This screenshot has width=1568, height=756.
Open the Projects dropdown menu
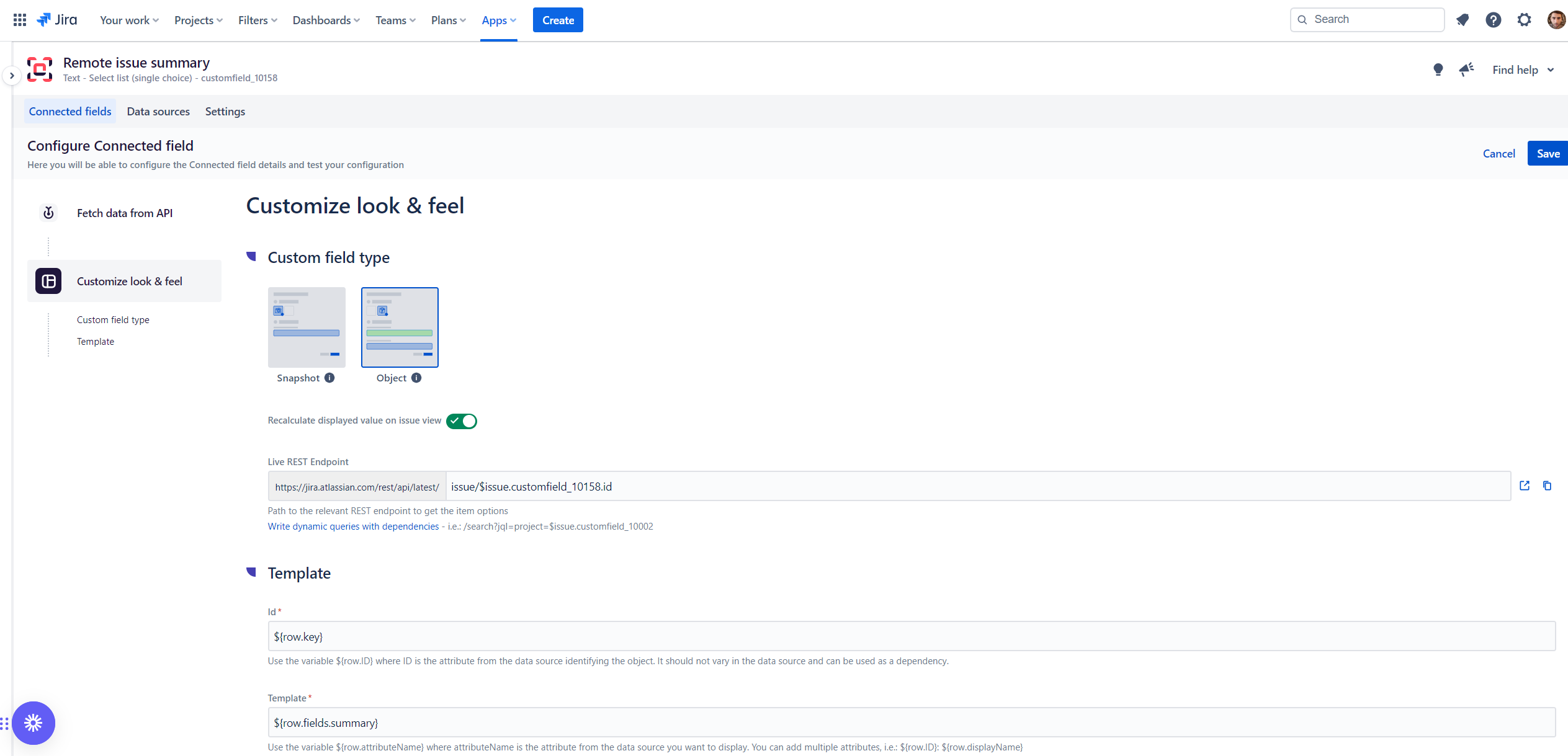coord(198,20)
